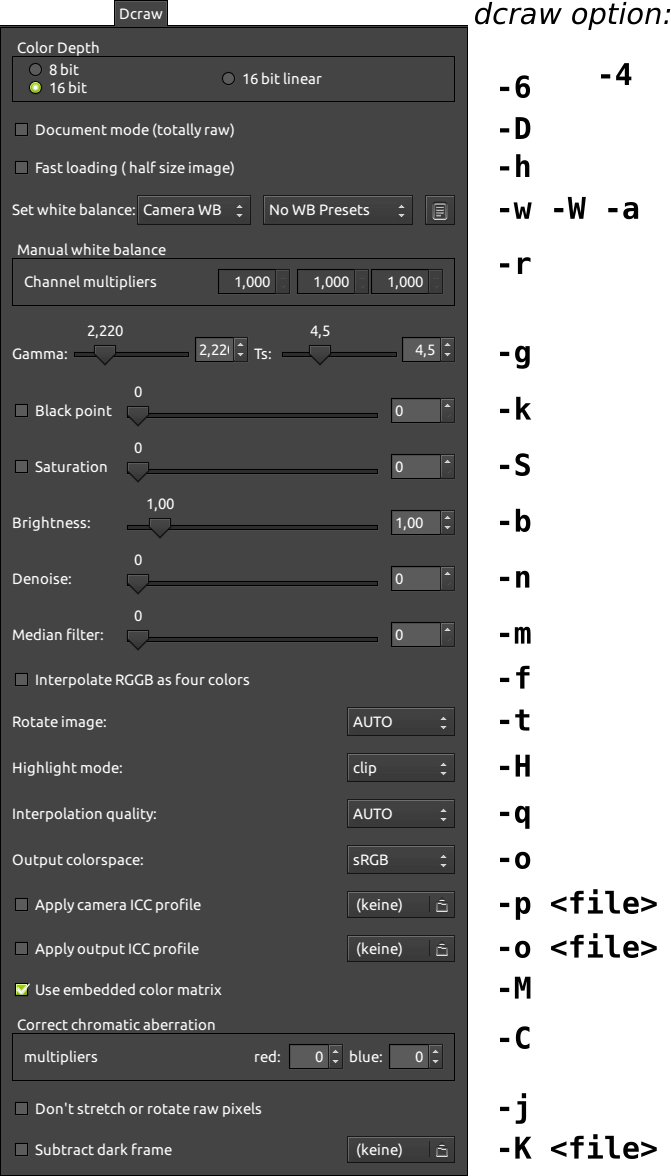
Task: Click the third channel multiplier field
Action: point(400,282)
